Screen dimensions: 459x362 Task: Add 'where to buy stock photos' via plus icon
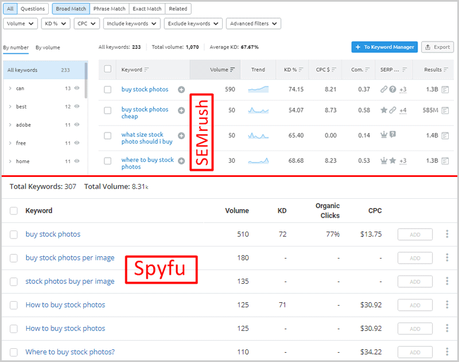click(181, 161)
